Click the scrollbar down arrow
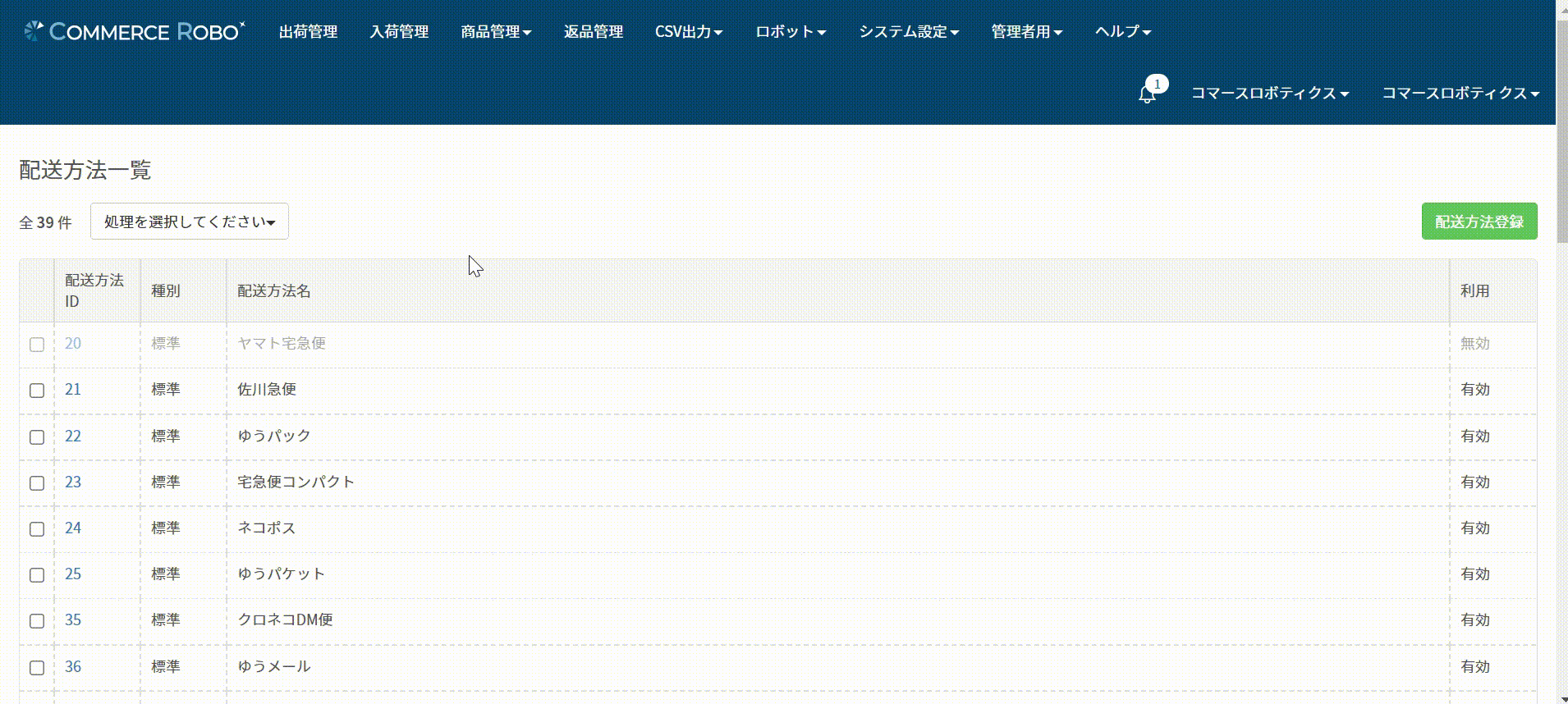 click(x=1562, y=699)
